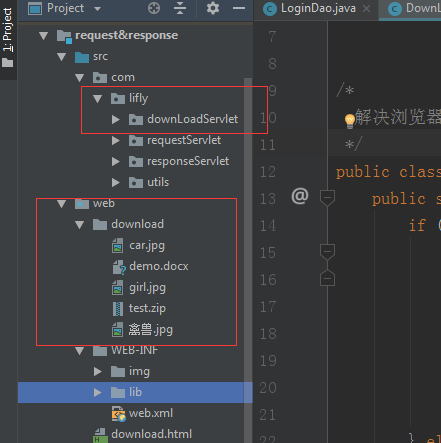Click the lifly package icon
441x443 pixels.
pyautogui.click(x=118, y=98)
